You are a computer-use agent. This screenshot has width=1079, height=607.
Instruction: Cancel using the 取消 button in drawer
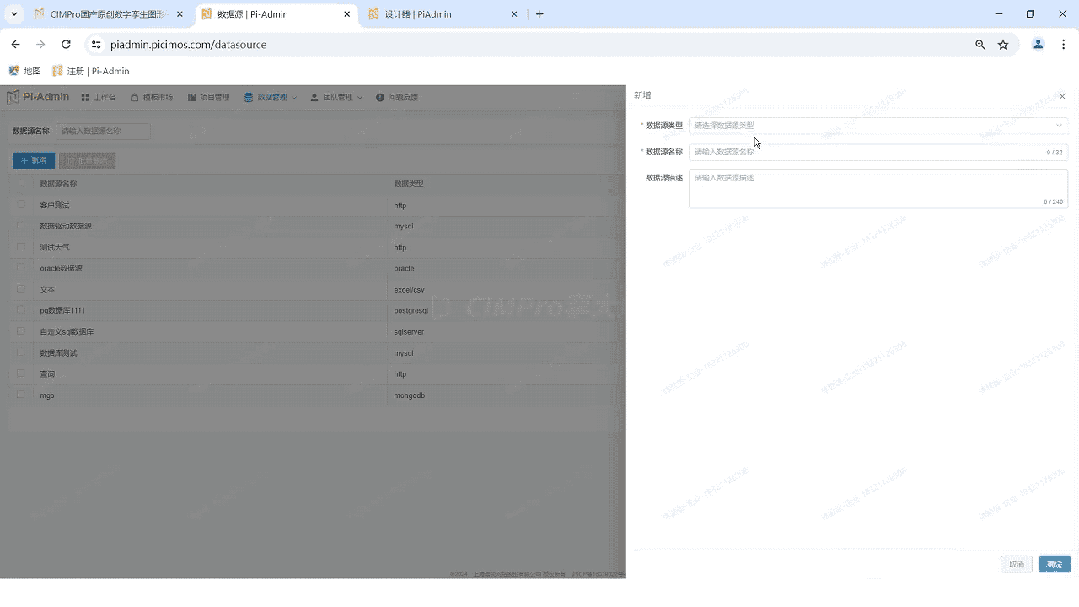(1016, 564)
